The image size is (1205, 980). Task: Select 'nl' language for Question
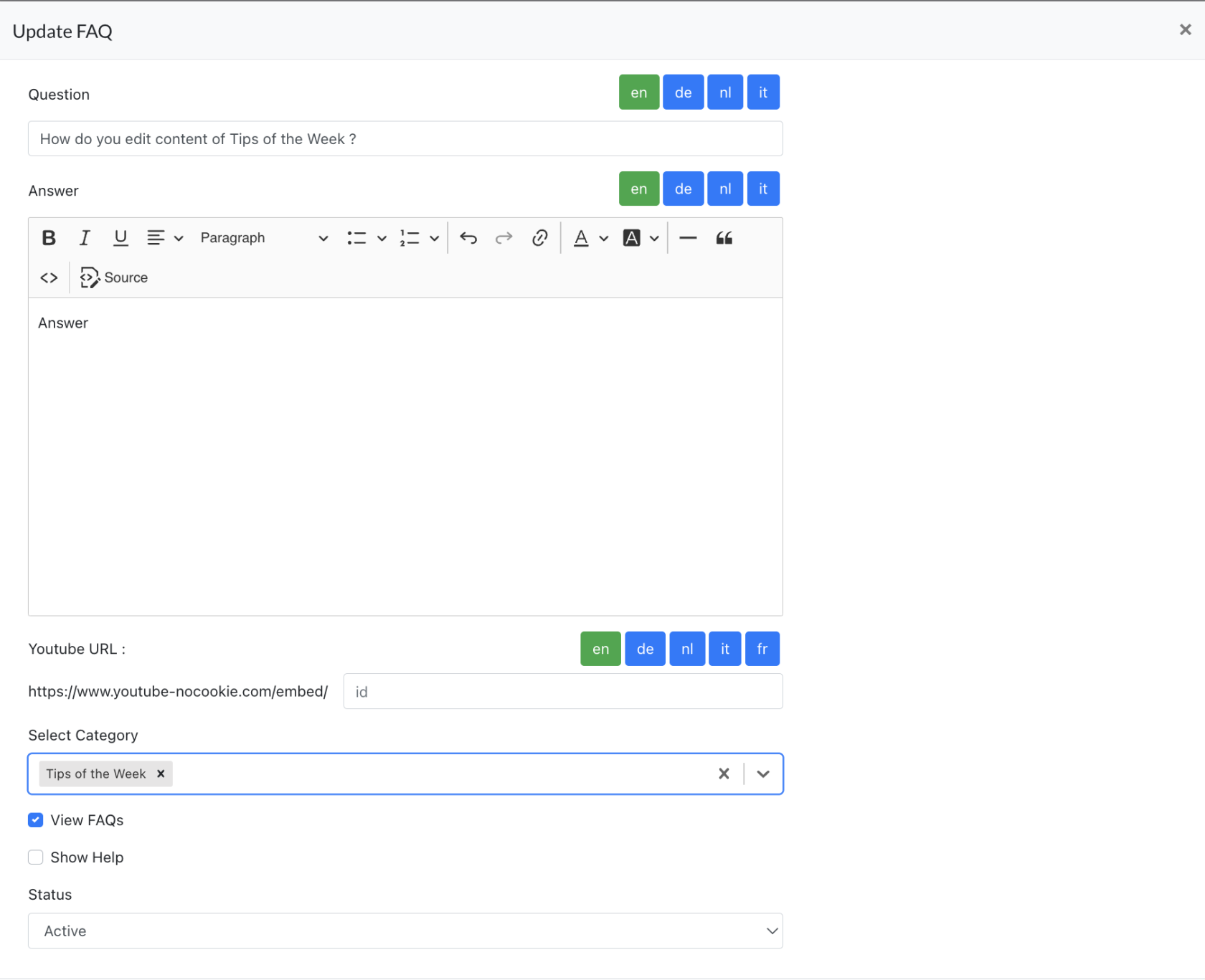point(725,92)
